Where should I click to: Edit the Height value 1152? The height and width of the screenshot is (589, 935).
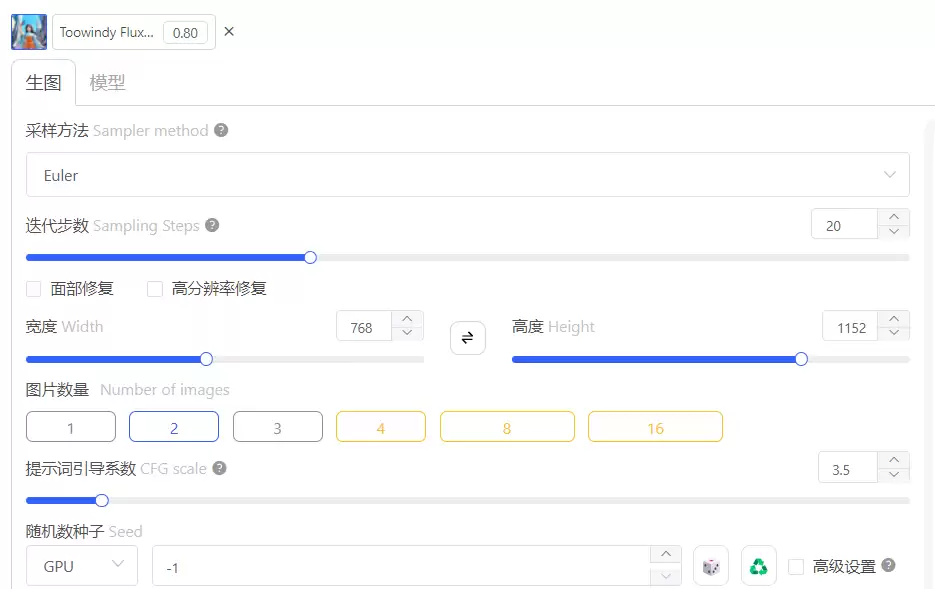850,327
